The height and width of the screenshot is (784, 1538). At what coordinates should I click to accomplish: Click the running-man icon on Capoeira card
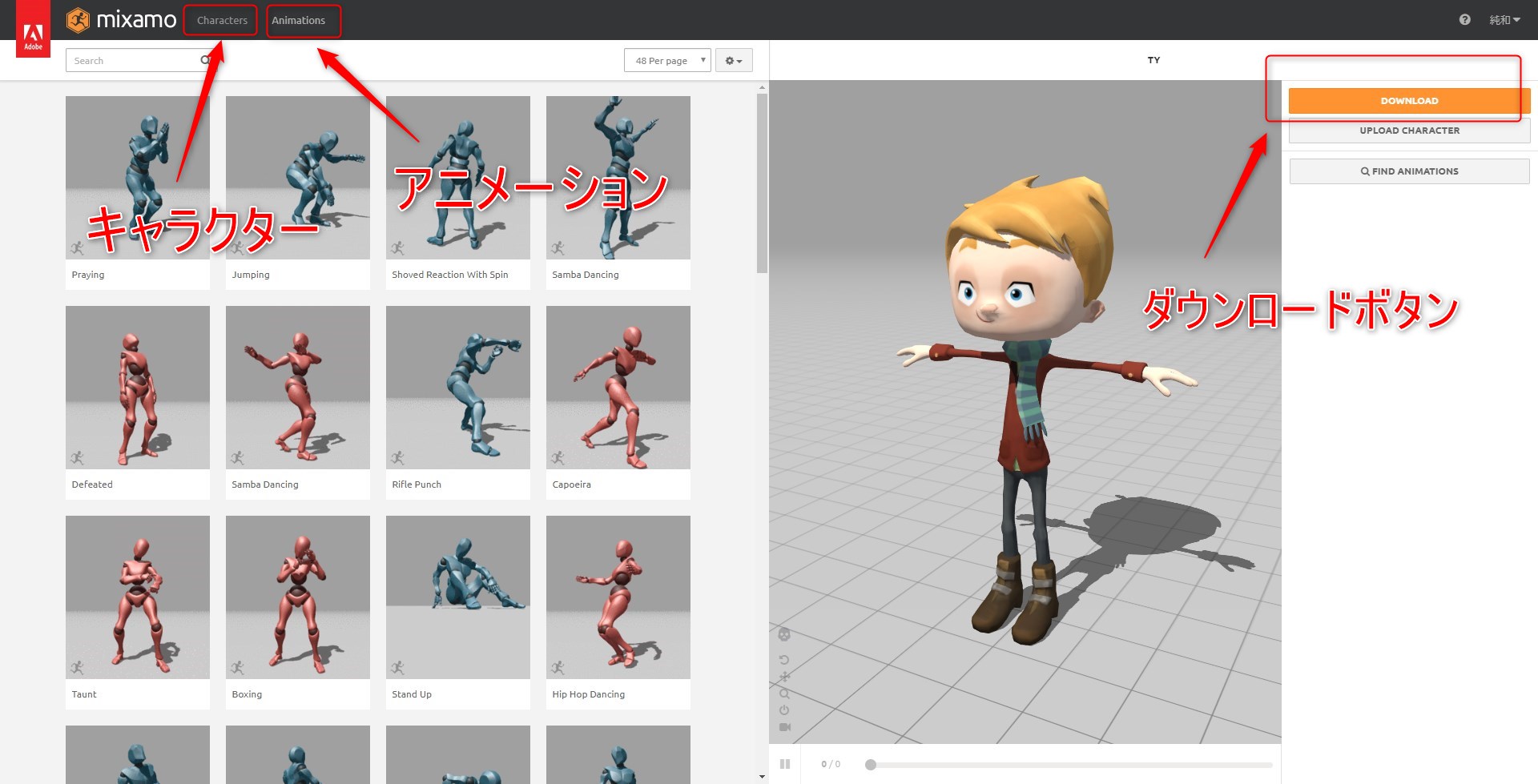click(558, 458)
